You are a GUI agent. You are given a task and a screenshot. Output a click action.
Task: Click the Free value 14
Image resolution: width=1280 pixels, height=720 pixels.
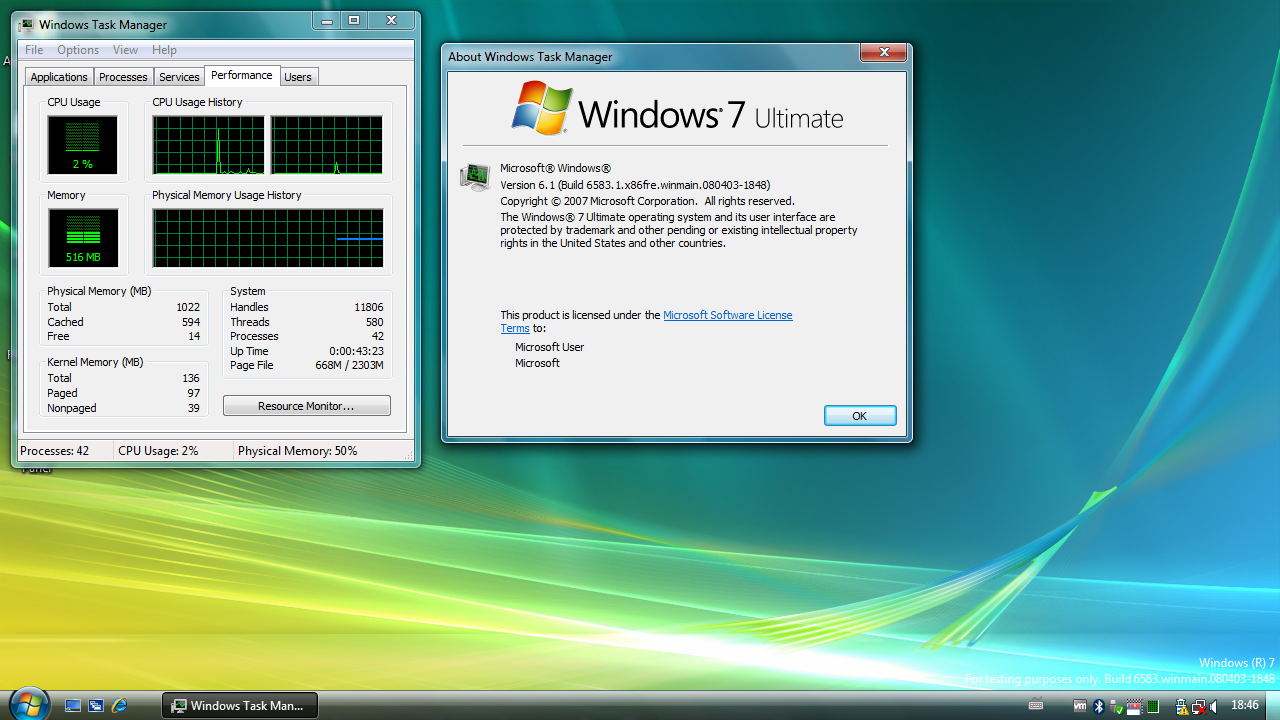[194, 336]
